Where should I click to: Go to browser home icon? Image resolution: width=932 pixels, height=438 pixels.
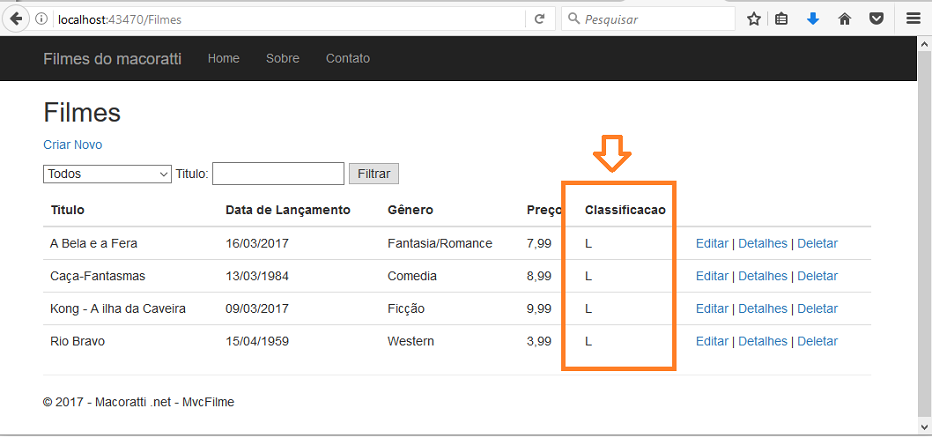tap(845, 19)
